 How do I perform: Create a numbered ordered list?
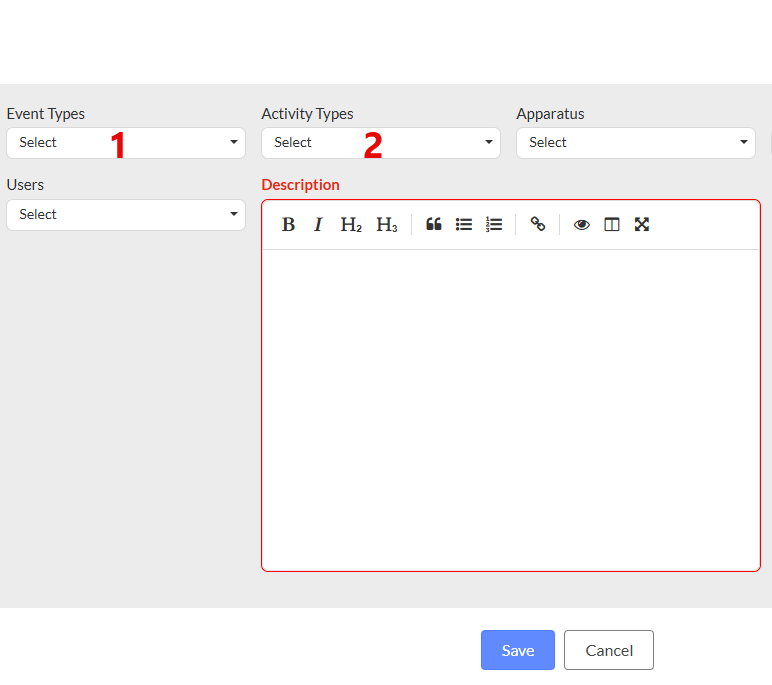tap(494, 225)
